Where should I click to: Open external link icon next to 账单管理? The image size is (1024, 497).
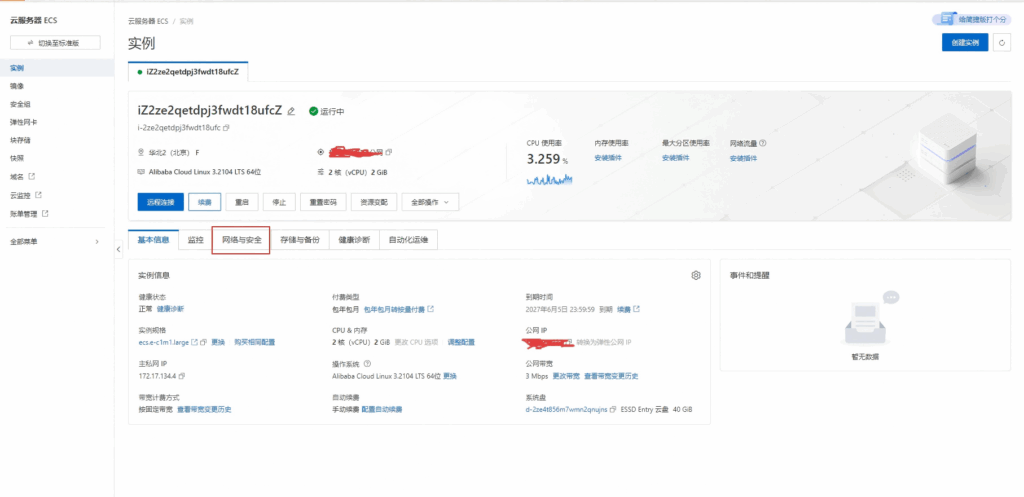click(45, 213)
